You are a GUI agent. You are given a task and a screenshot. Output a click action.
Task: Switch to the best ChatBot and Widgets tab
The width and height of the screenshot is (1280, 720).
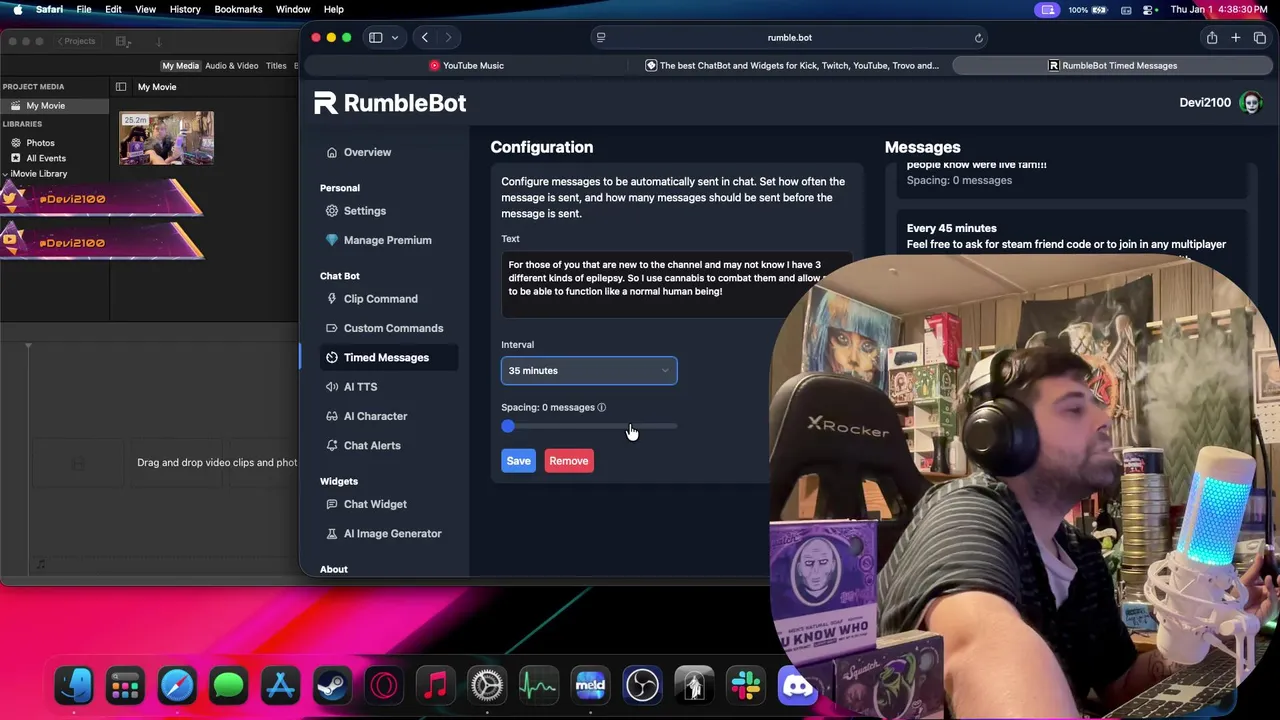point(791,66)
